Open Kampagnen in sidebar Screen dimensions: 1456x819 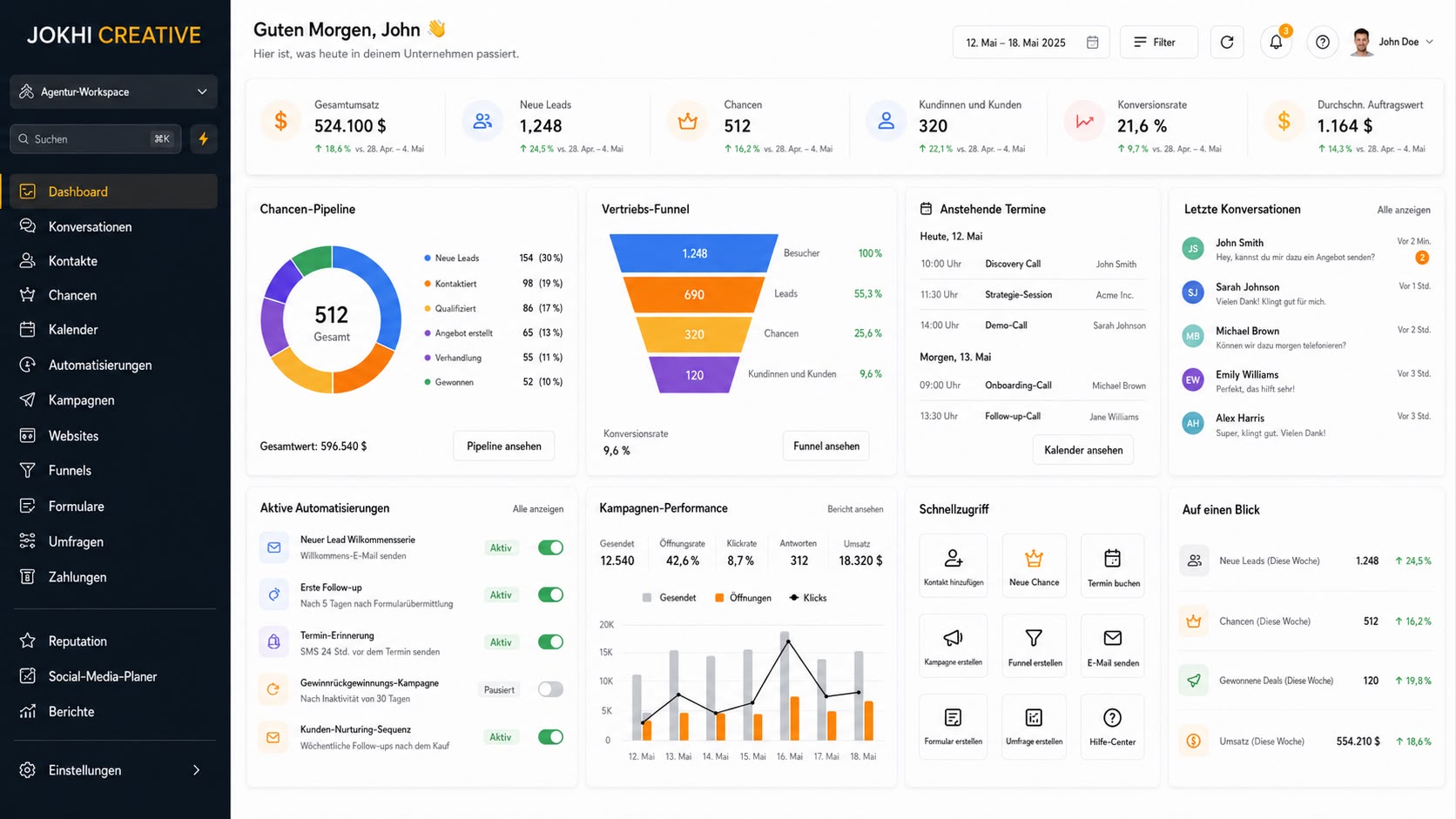point(113,400)
